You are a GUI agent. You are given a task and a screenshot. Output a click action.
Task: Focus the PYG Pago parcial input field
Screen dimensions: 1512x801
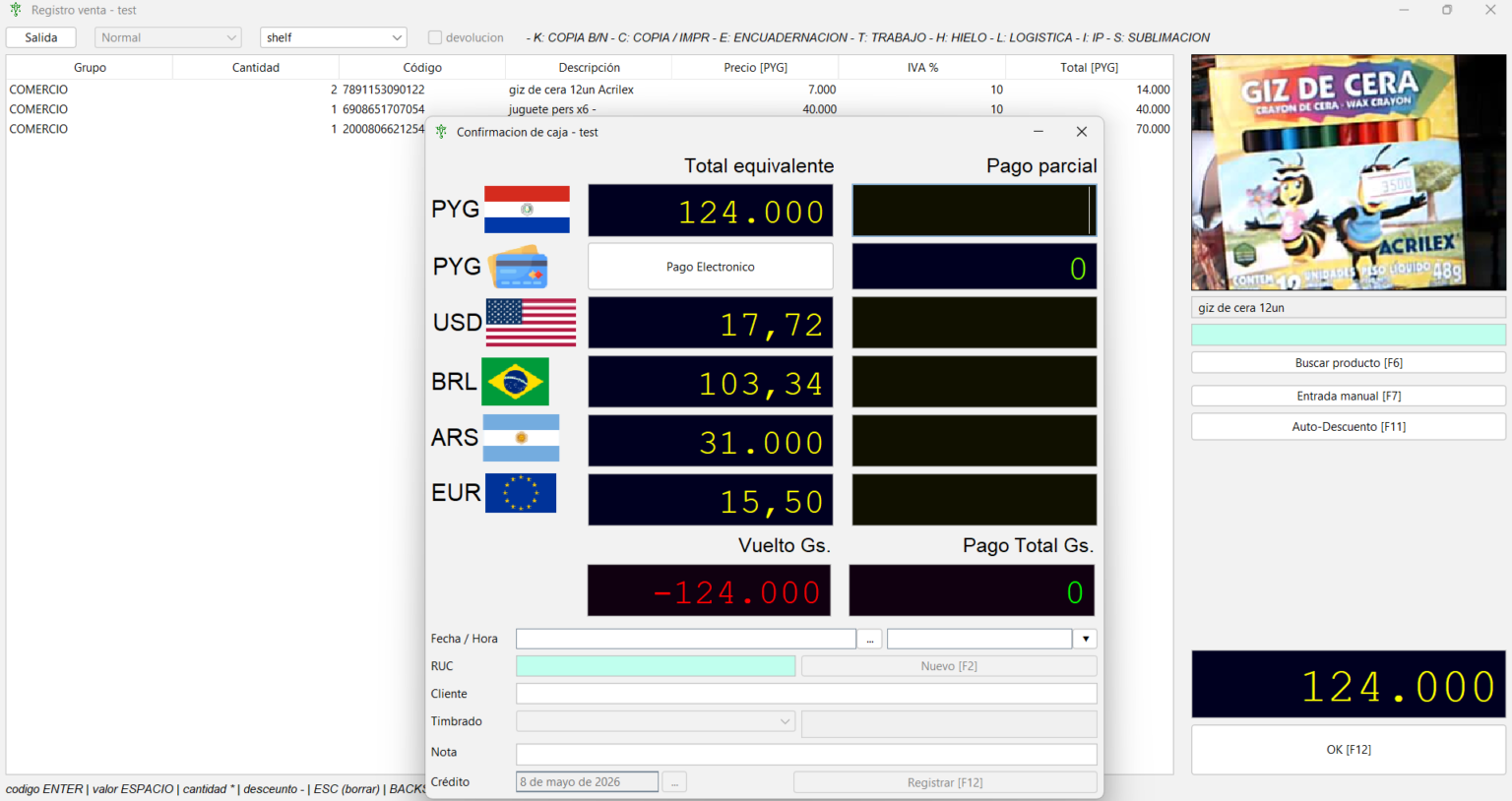coord(973,211)
